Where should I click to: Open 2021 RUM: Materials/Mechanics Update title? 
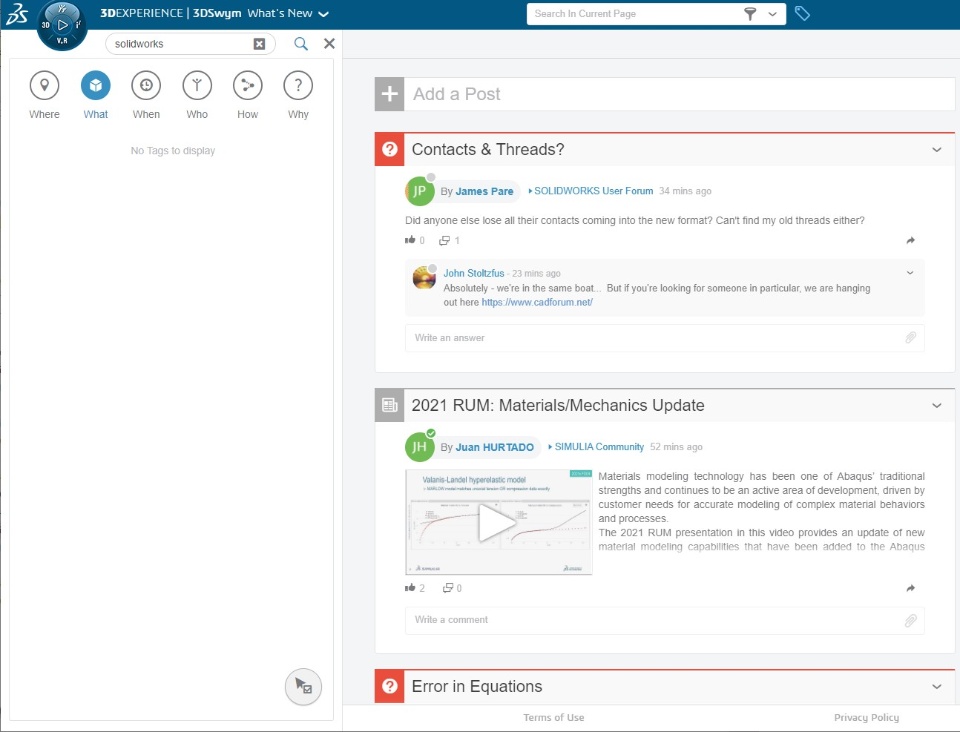coord(558,405)
